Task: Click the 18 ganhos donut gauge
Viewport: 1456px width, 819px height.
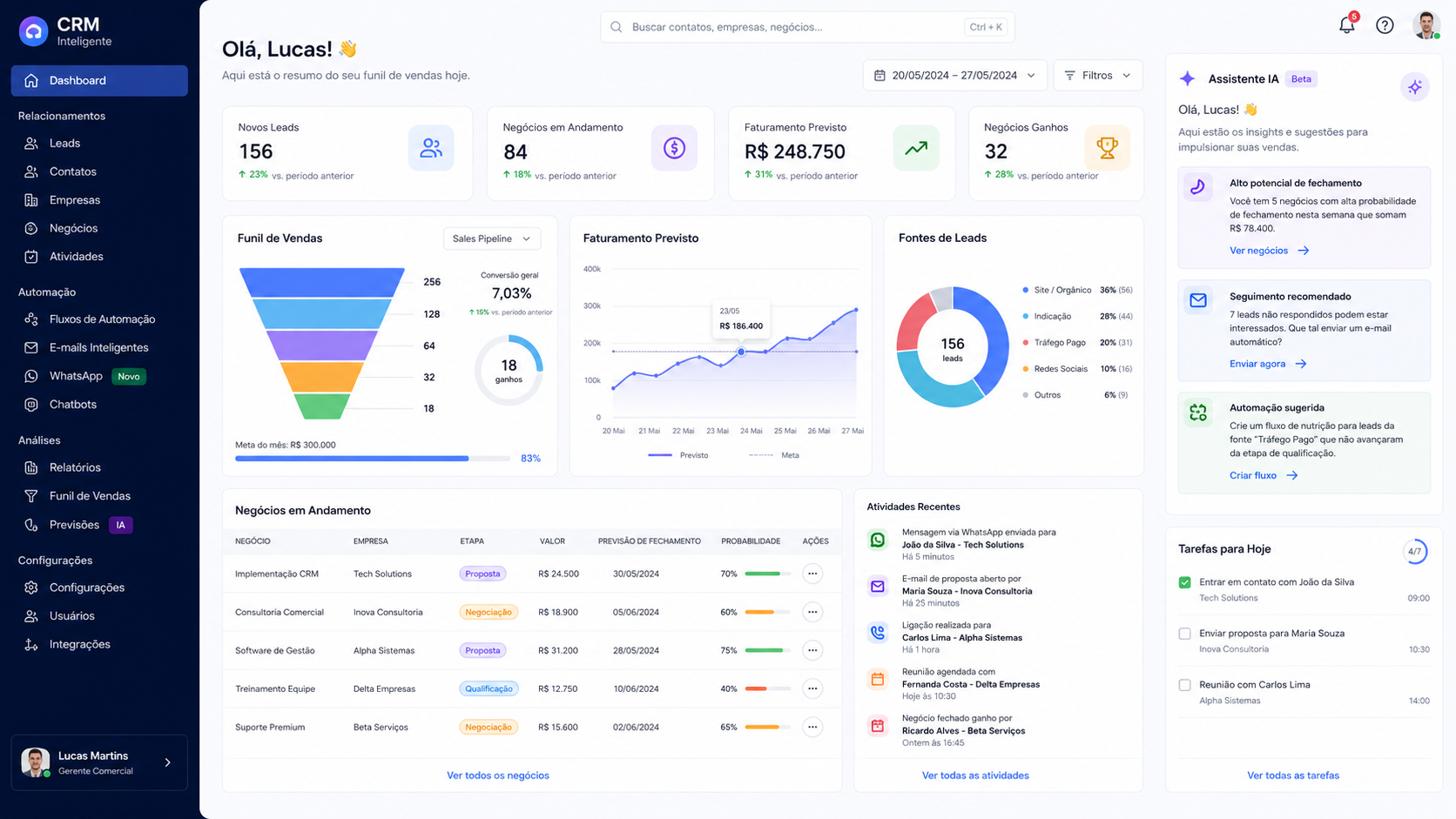Action: click(509, 370)
